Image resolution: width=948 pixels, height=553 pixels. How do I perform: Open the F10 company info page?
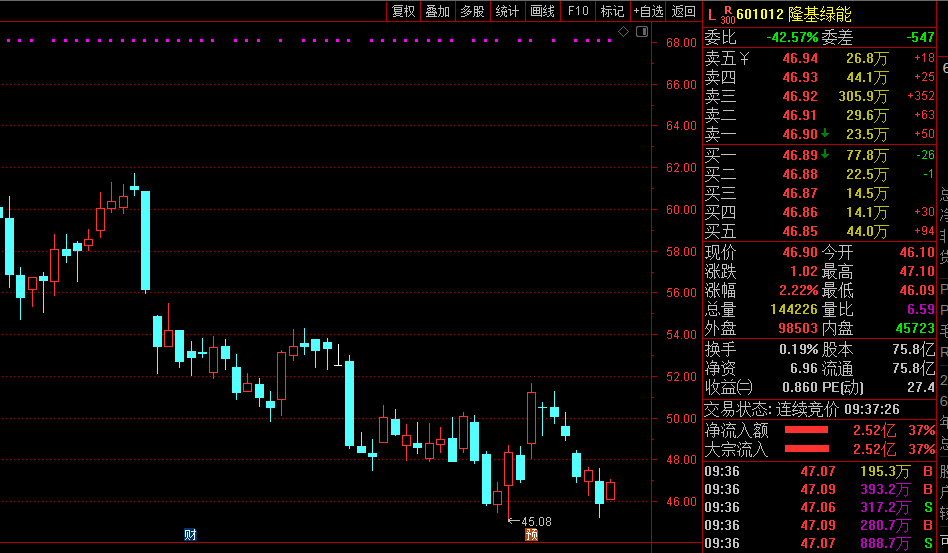[577, 11]
